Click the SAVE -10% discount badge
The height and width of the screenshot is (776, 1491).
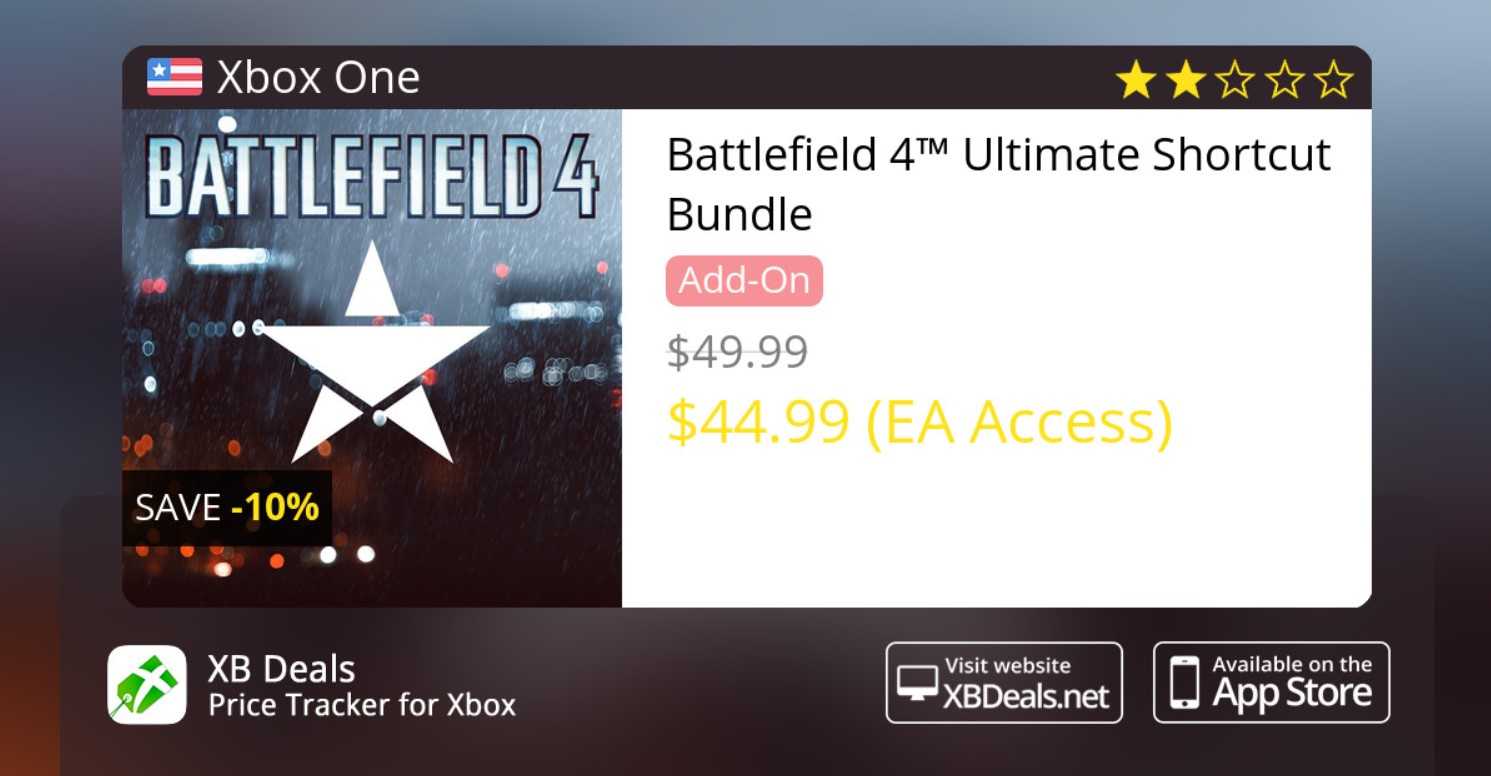coord(227,508)
